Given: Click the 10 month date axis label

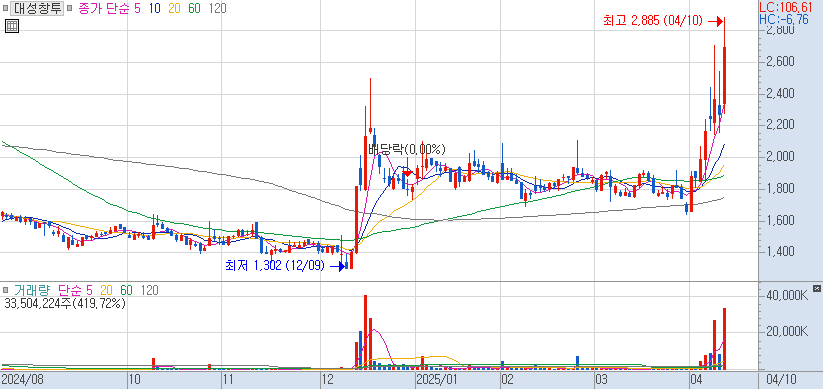Looking at the screenshot, I should click(x=136, y=379).
